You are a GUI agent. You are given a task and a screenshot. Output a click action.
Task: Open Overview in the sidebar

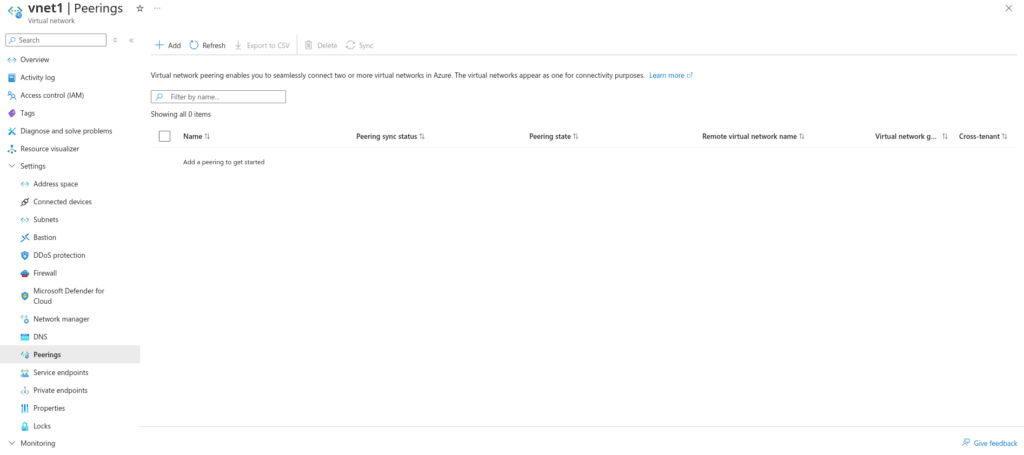[x=34, y=59]
